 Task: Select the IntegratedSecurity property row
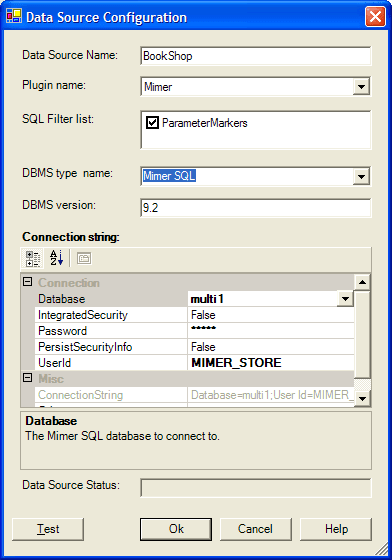(x=195, y=315)
